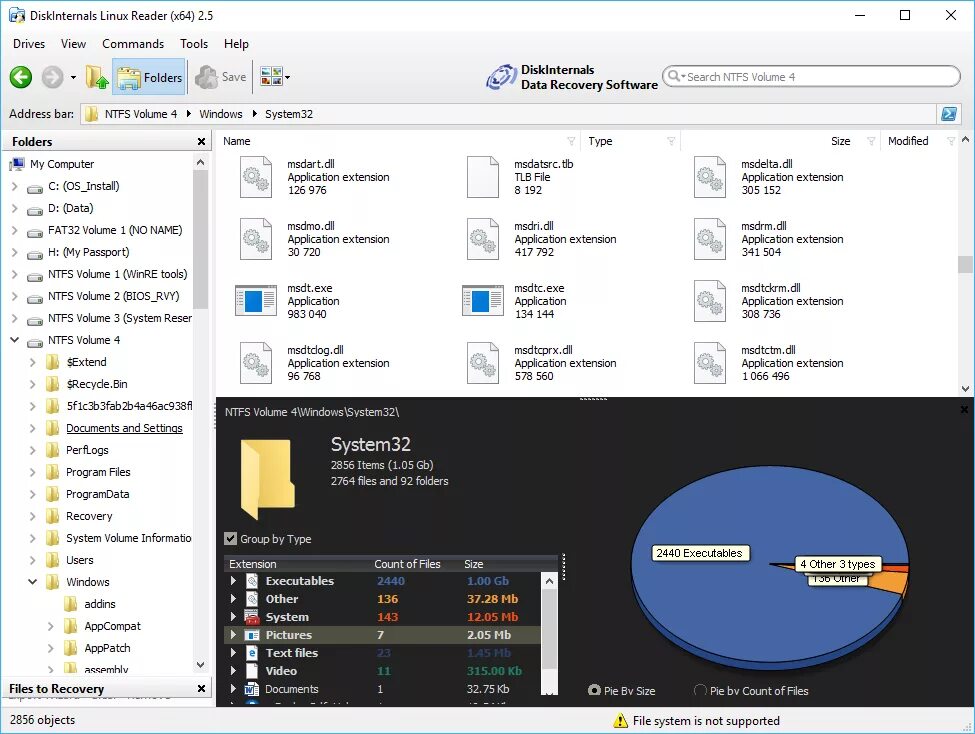Select the Pie By Size radio button
The image size is (975, 734).
[x=594, y=690]
